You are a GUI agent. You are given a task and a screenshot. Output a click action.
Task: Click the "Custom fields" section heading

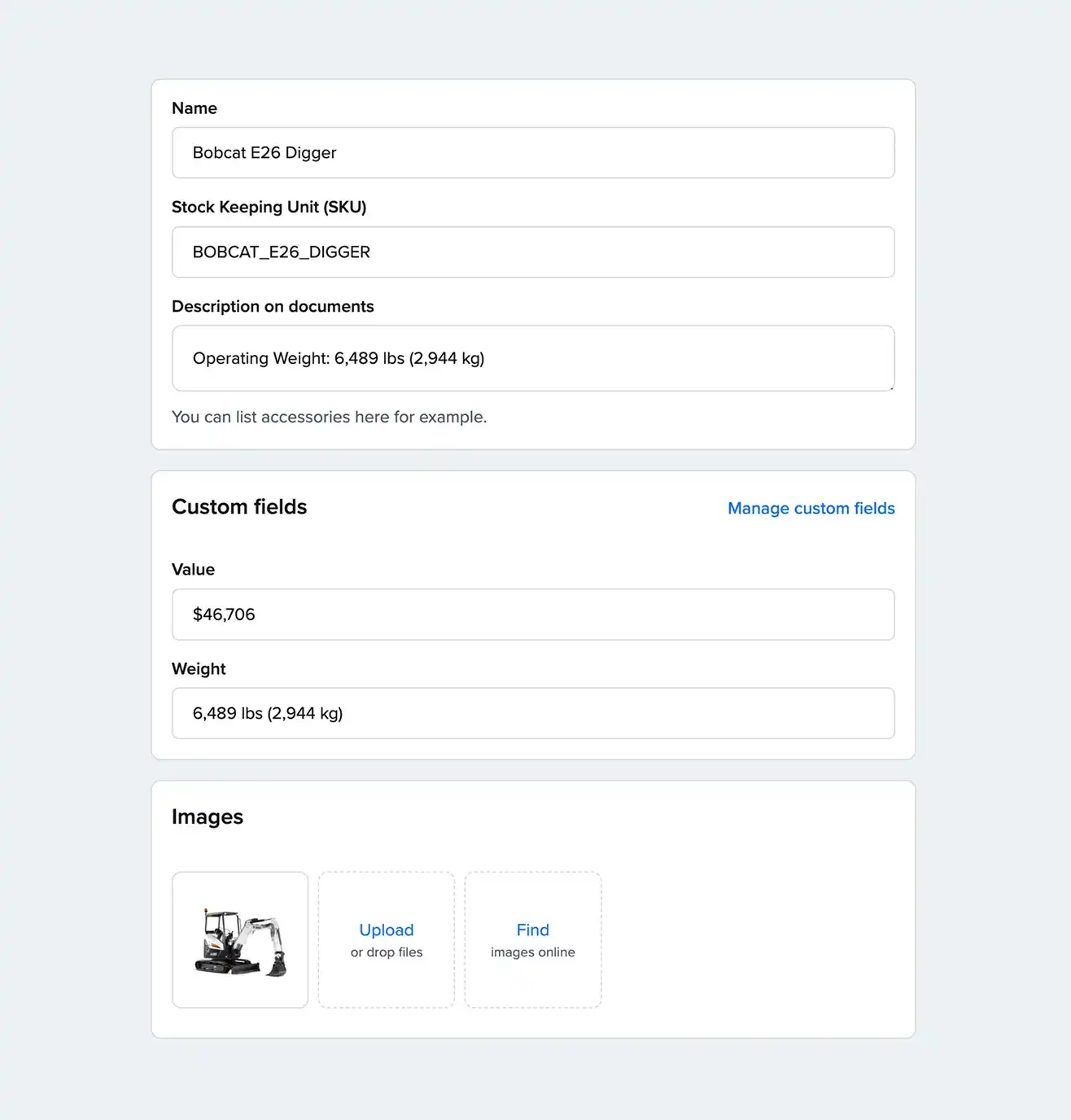point(239,507)
